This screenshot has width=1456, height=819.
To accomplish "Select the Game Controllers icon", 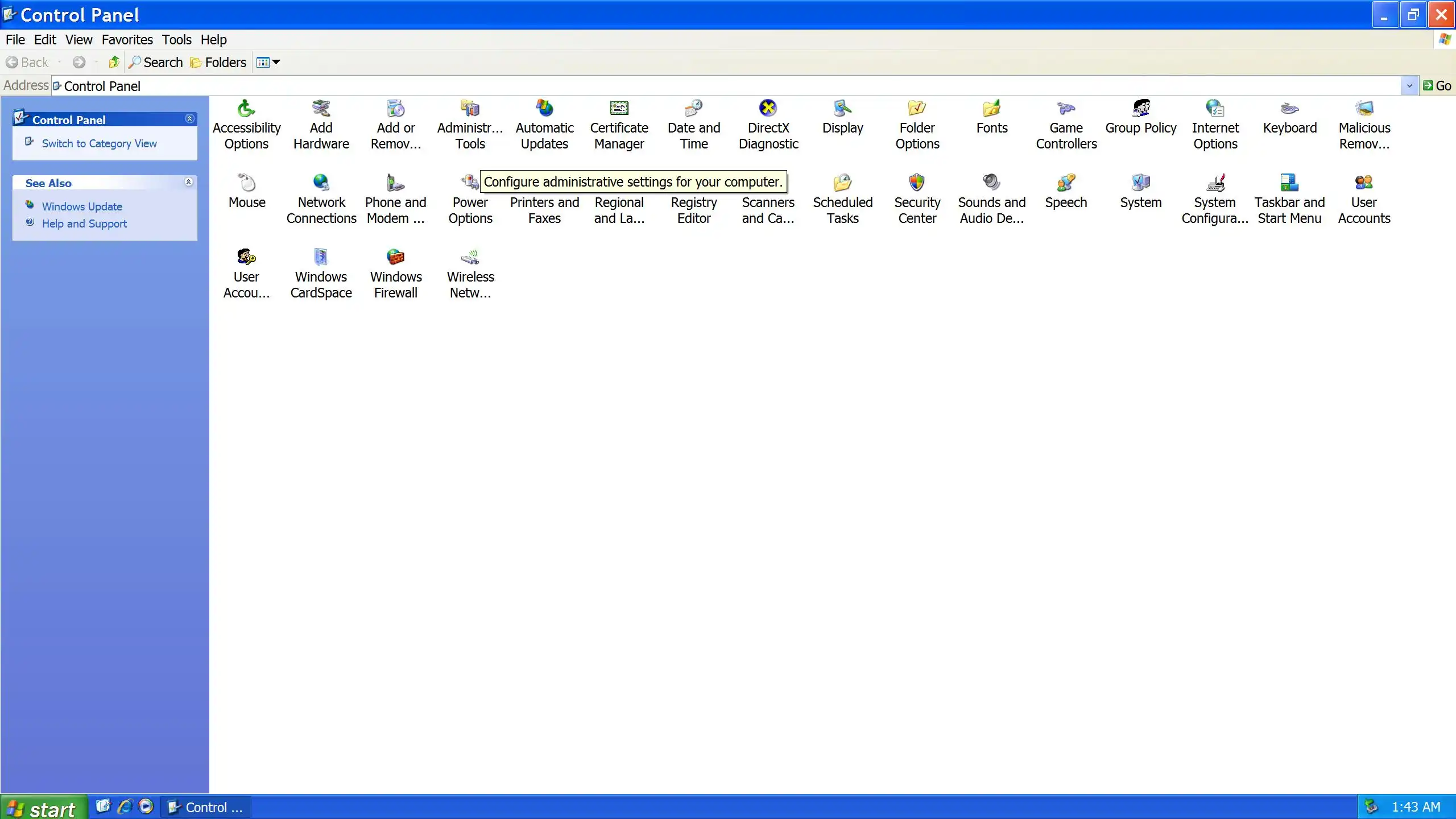I will point(1066,108).
